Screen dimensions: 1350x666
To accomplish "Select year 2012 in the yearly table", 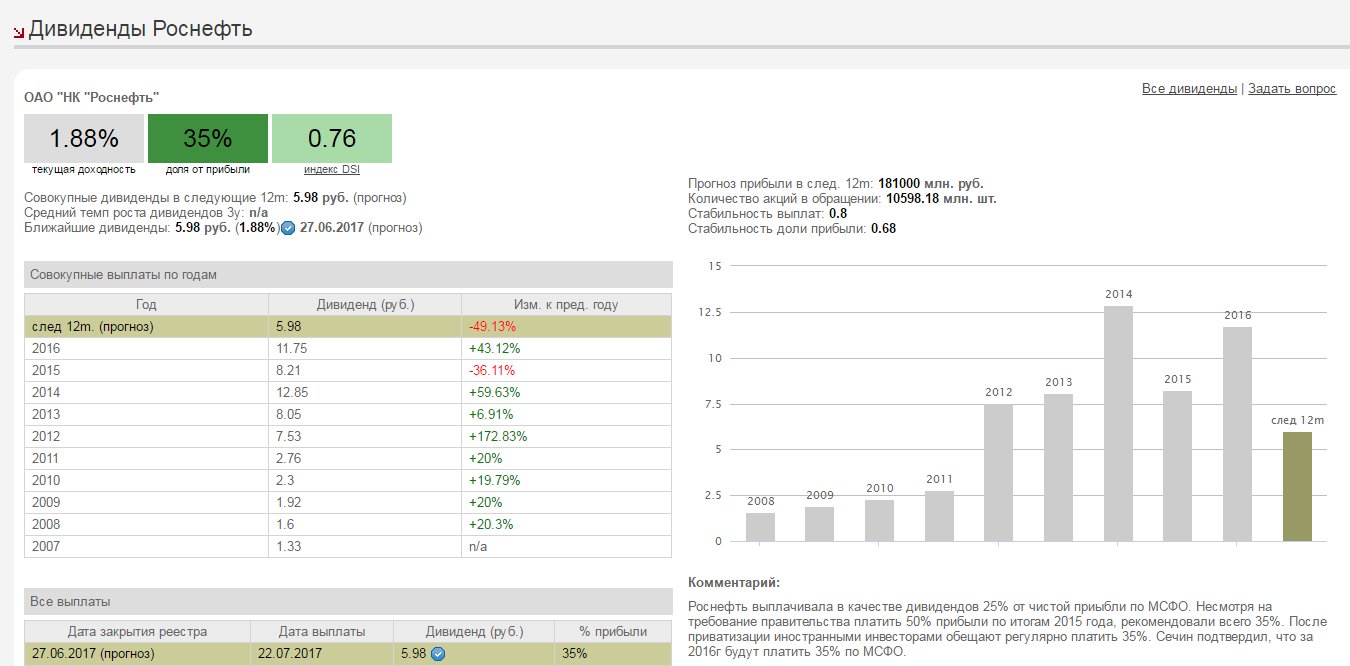I will click(x=46, y=436).
